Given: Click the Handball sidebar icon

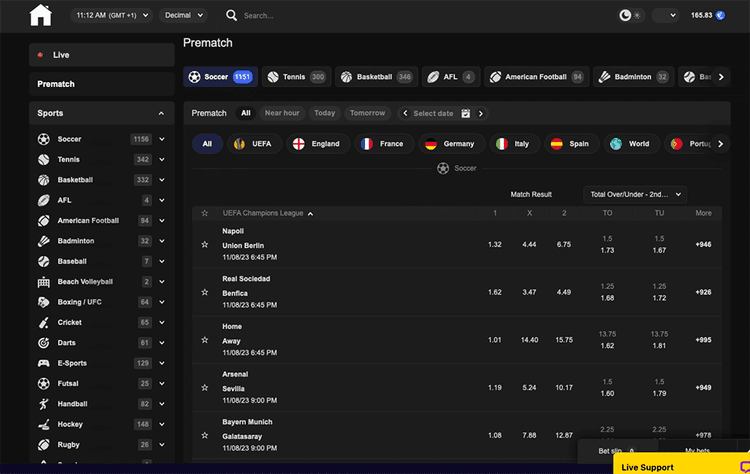Looking at the screenshot, I should (44, 404).
